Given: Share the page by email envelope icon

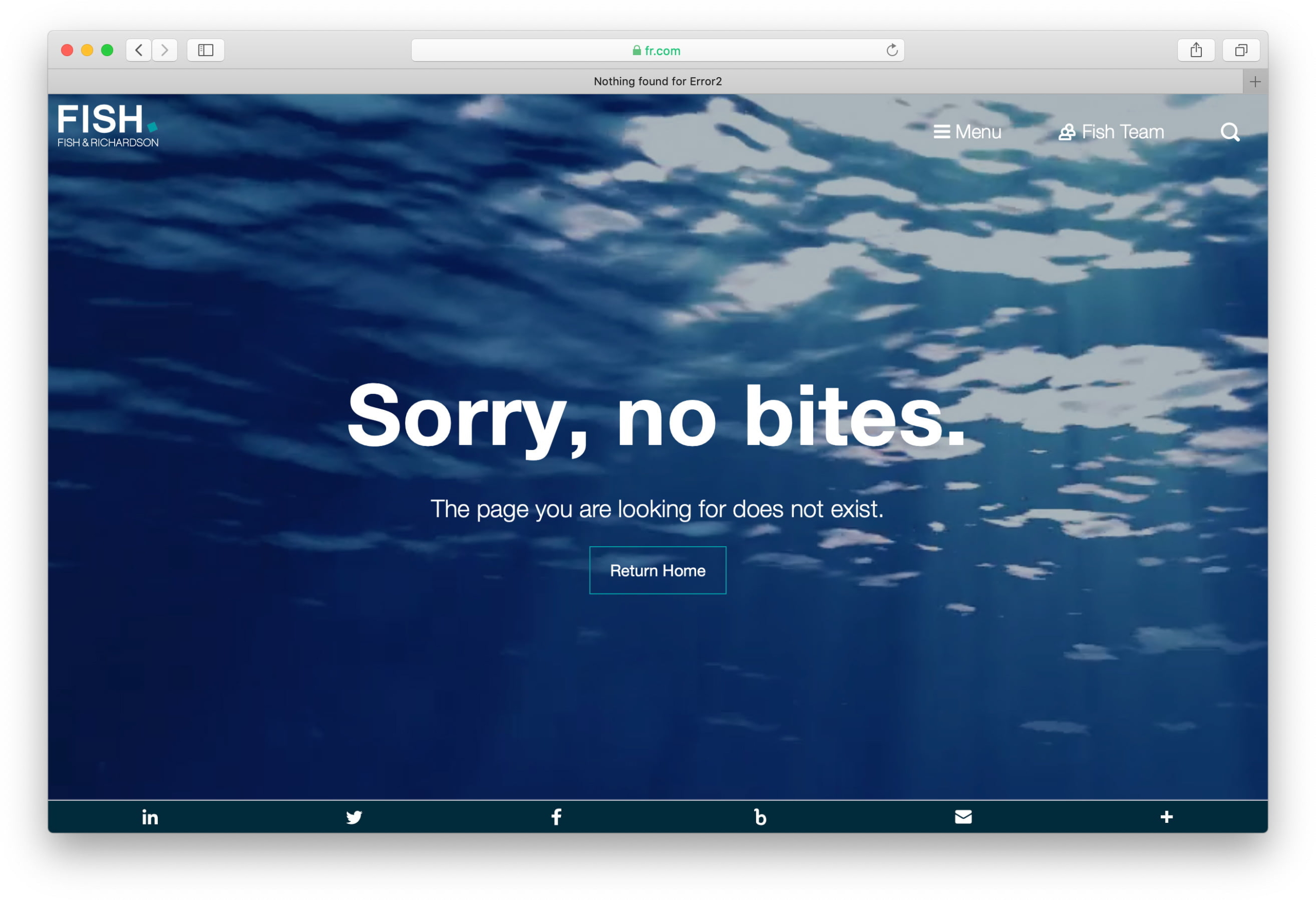Looking at the screenshot, I should click(963, 817).
